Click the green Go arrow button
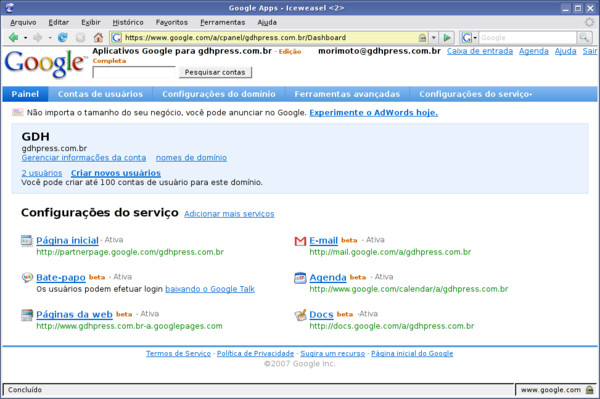The height and width of the screenshot is (399, 600). [447, 37]
